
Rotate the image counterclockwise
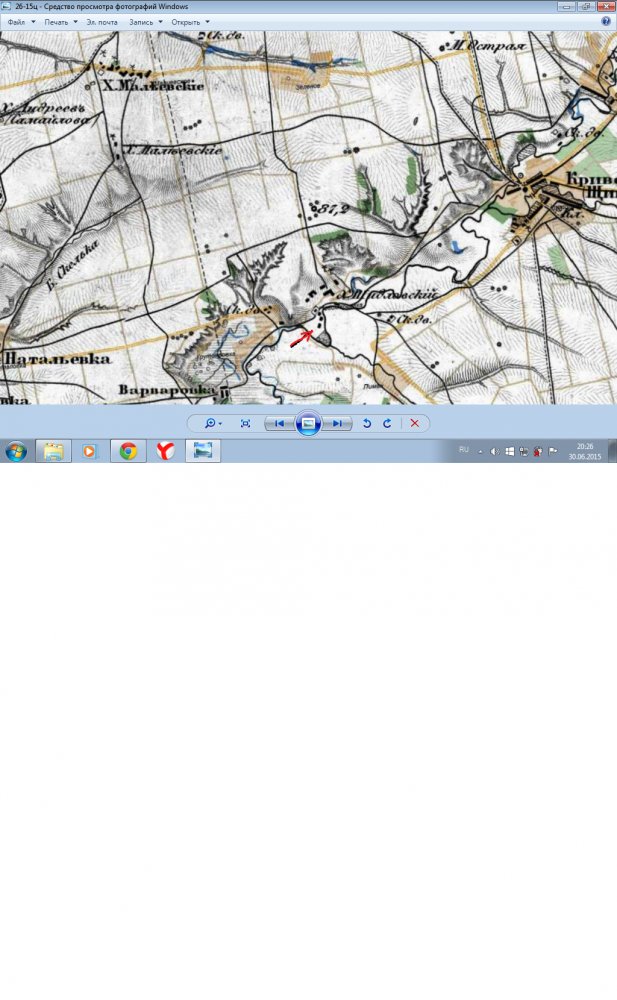click(x=367, y=424)
